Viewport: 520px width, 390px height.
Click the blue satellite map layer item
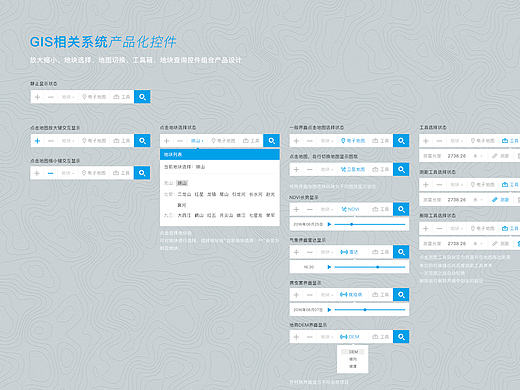(x=353, y=169)
